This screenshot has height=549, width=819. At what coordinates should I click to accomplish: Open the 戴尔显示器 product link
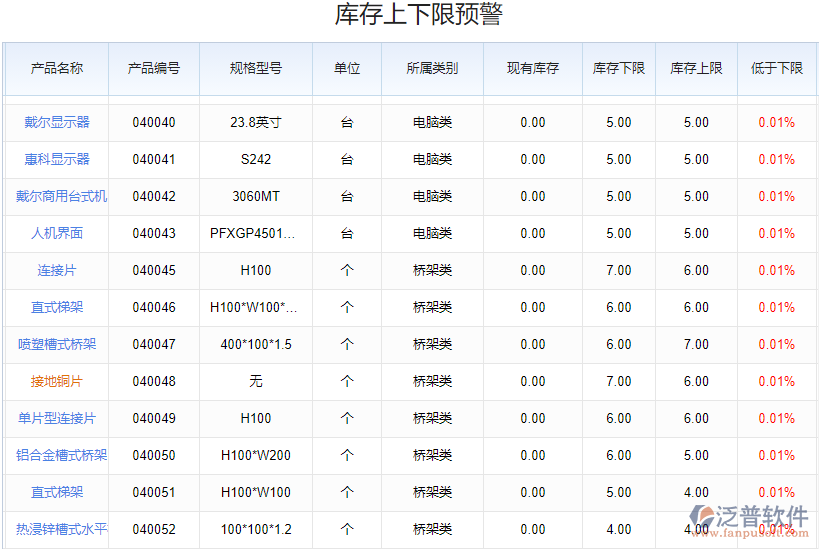[x=57, y=122]
